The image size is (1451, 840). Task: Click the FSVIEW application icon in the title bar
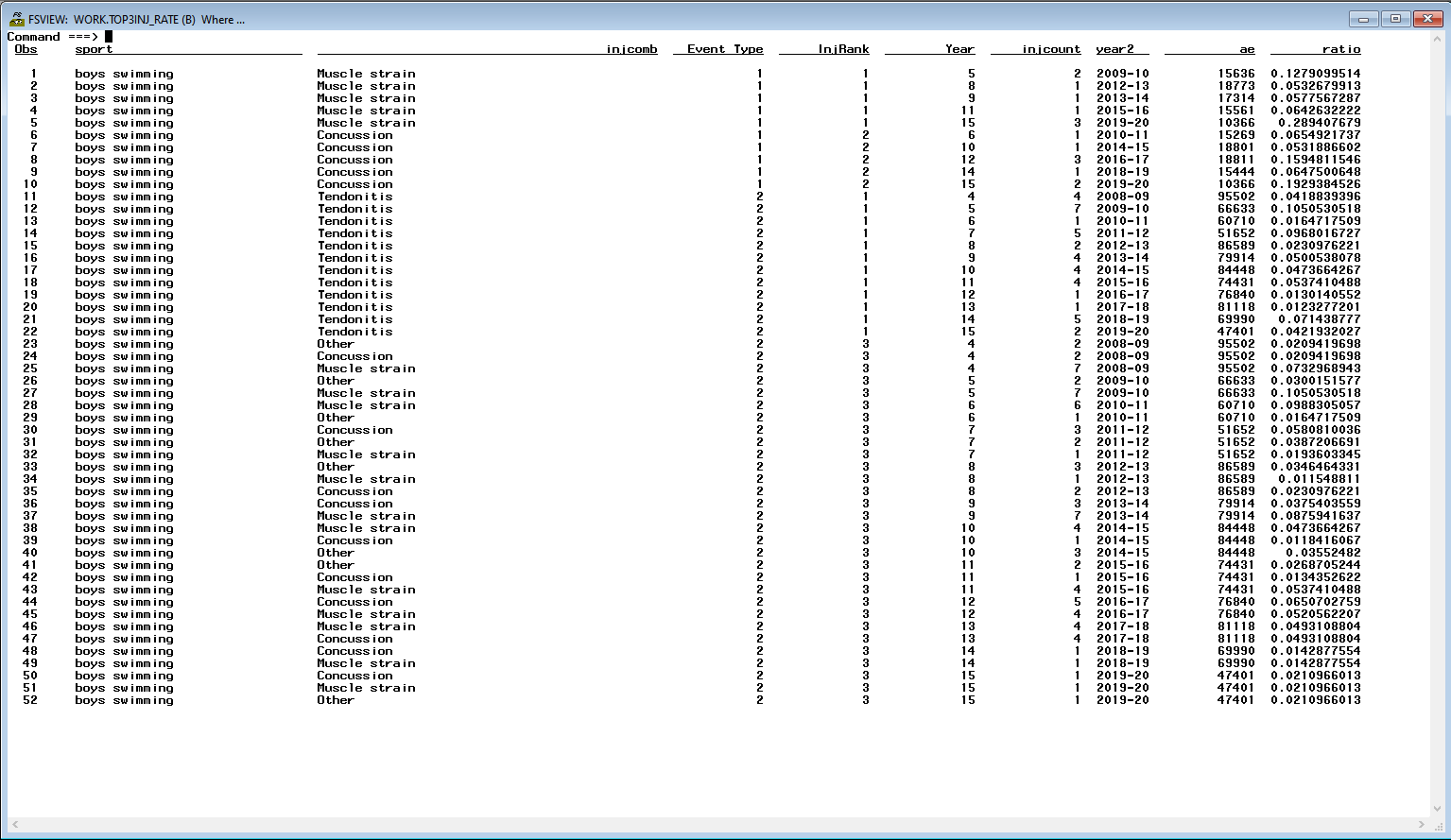click(x=16, y=18)
